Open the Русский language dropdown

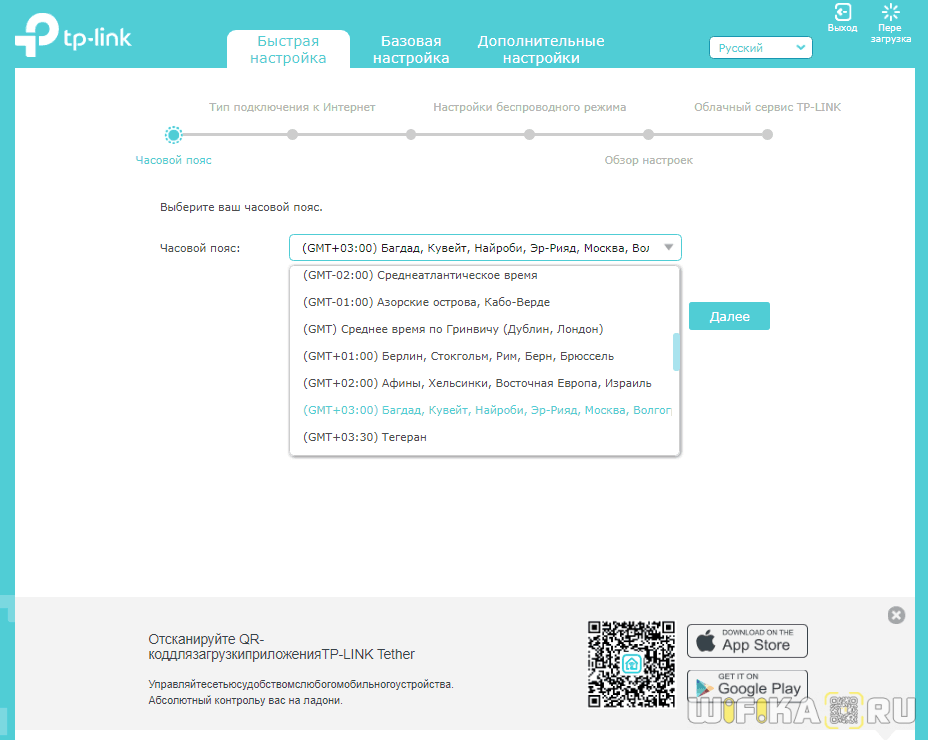point(760,48)
